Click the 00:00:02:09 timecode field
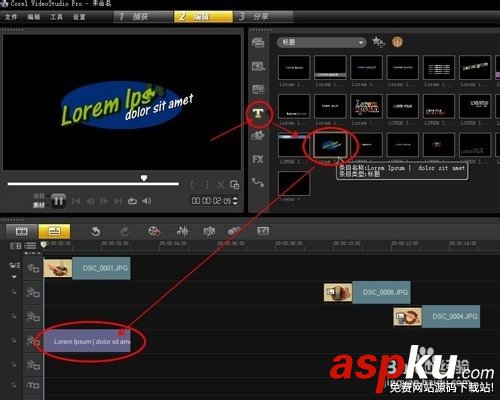This screenshot has width=500, height=400. point(211,201)
